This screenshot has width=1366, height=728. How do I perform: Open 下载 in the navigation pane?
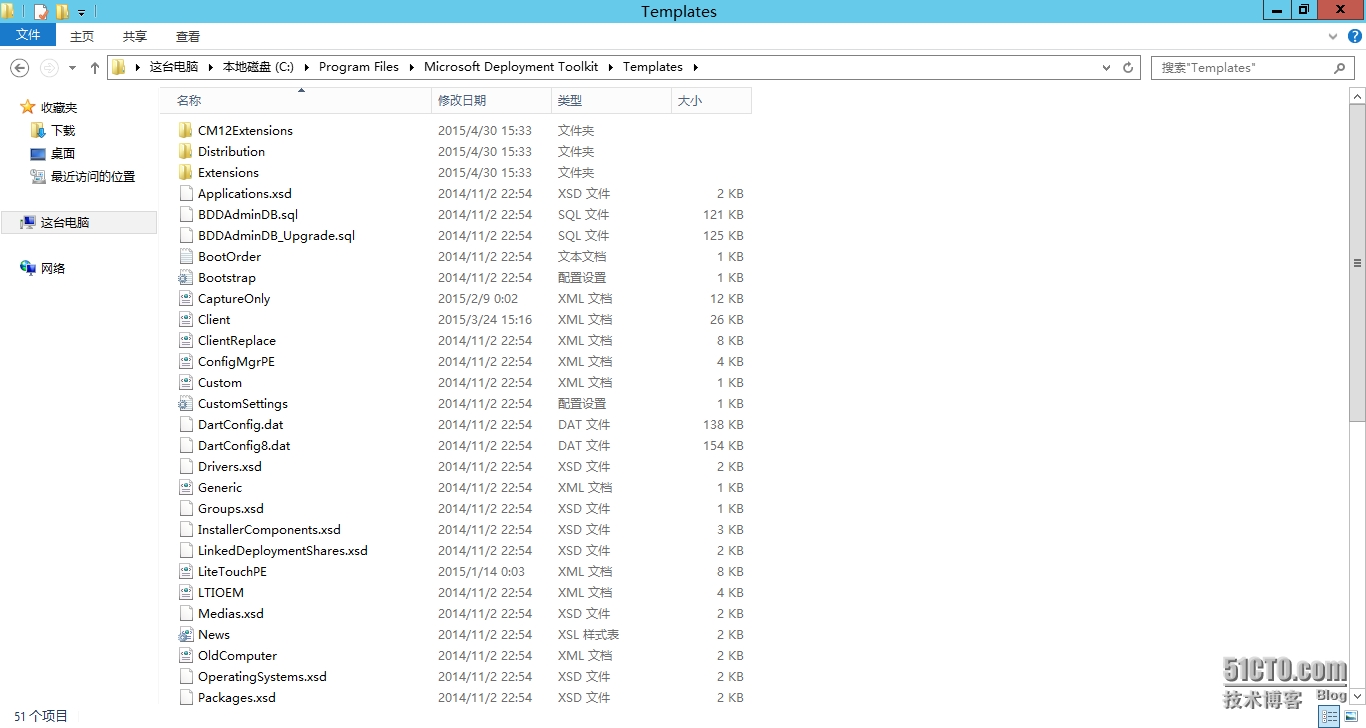click(x=63, y=130)
